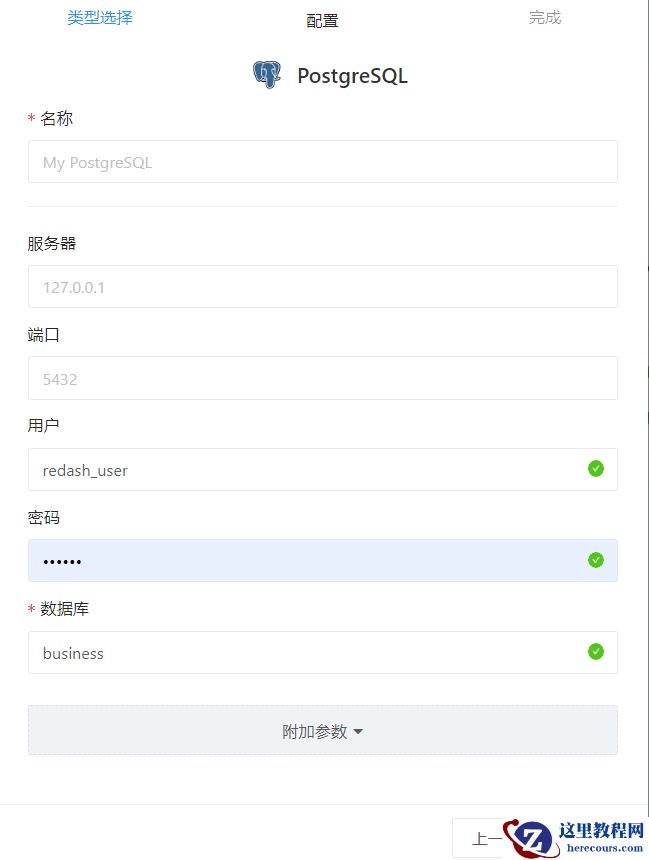
Task: Select the 完成 step label
Action: click(x=544, y=17)
